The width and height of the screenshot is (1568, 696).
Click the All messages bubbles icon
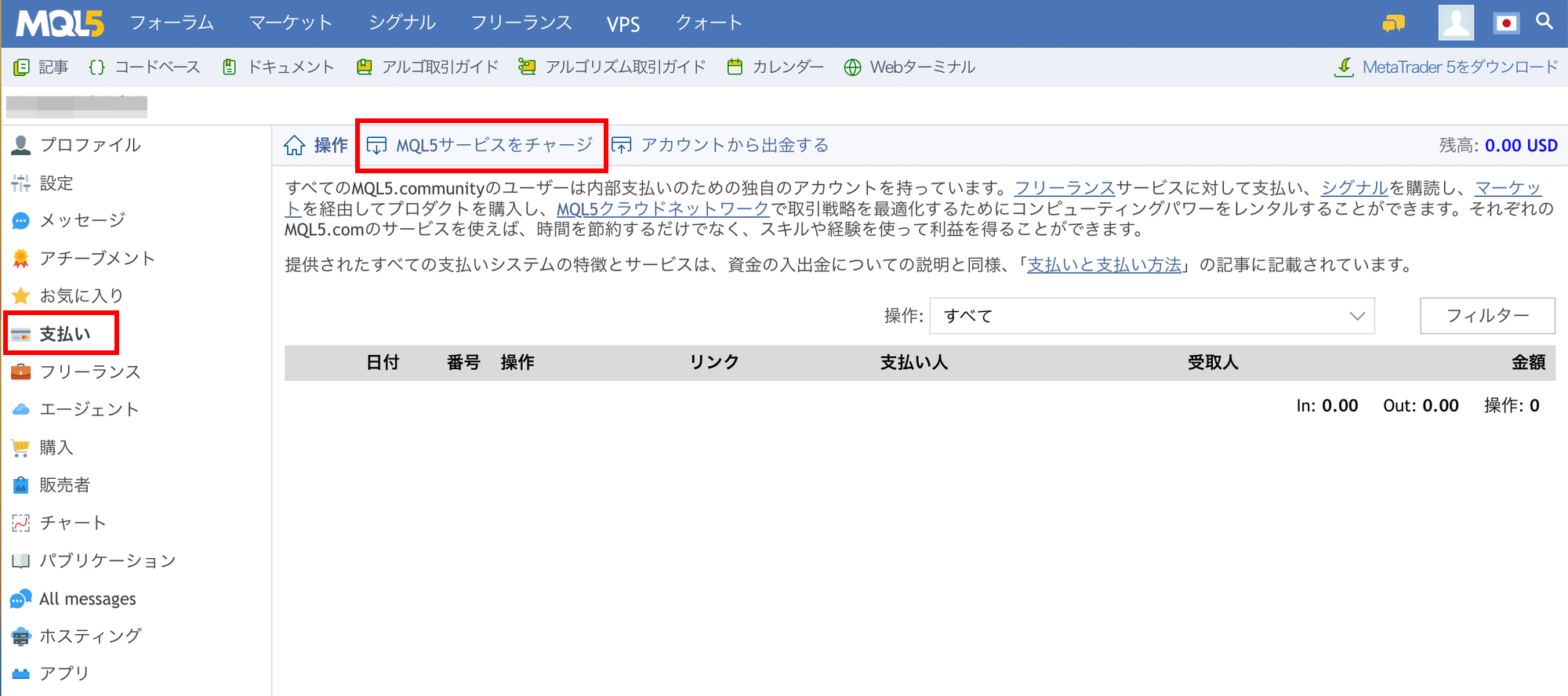coord(21,599)
